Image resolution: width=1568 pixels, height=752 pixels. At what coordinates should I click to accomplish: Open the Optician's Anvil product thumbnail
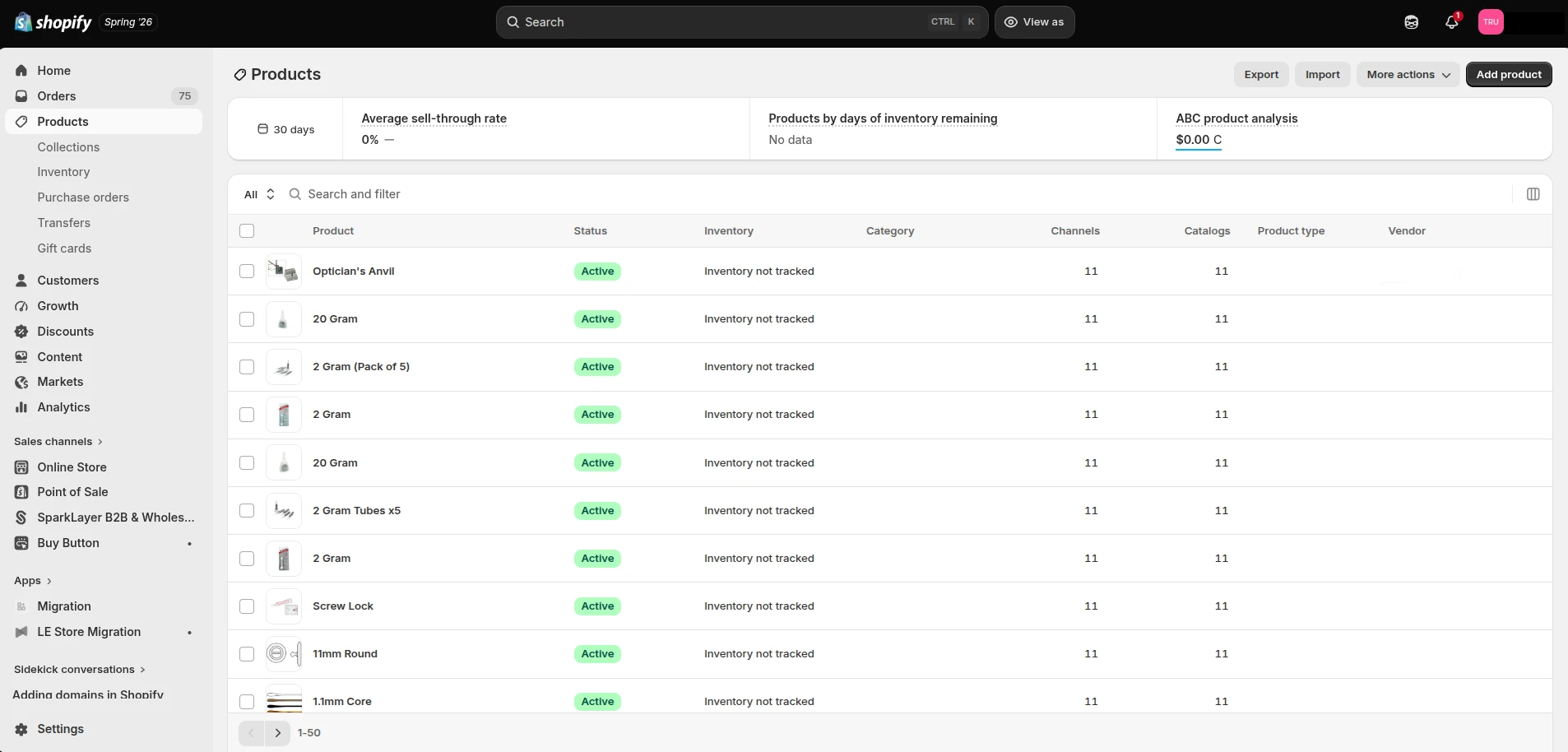tap(283, 272)
